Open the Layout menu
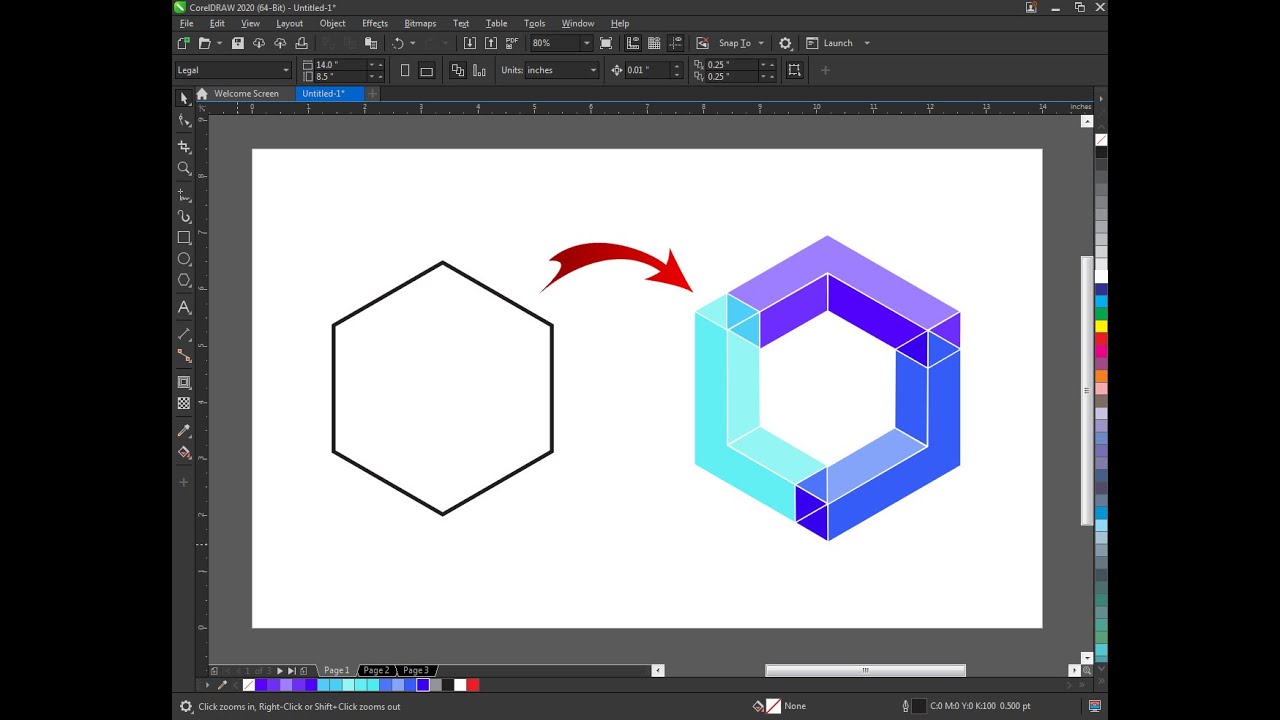The height and width of the screenshot is (720, 1280). [290, 23]
